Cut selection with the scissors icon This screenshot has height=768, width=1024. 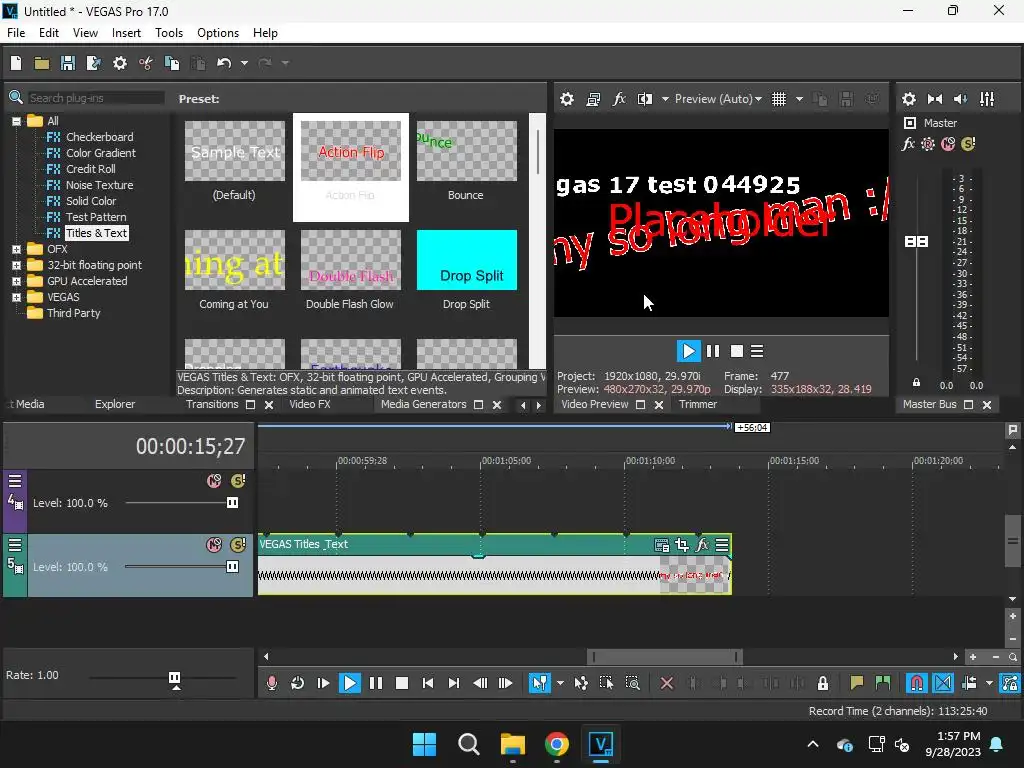tap(146, 63)
